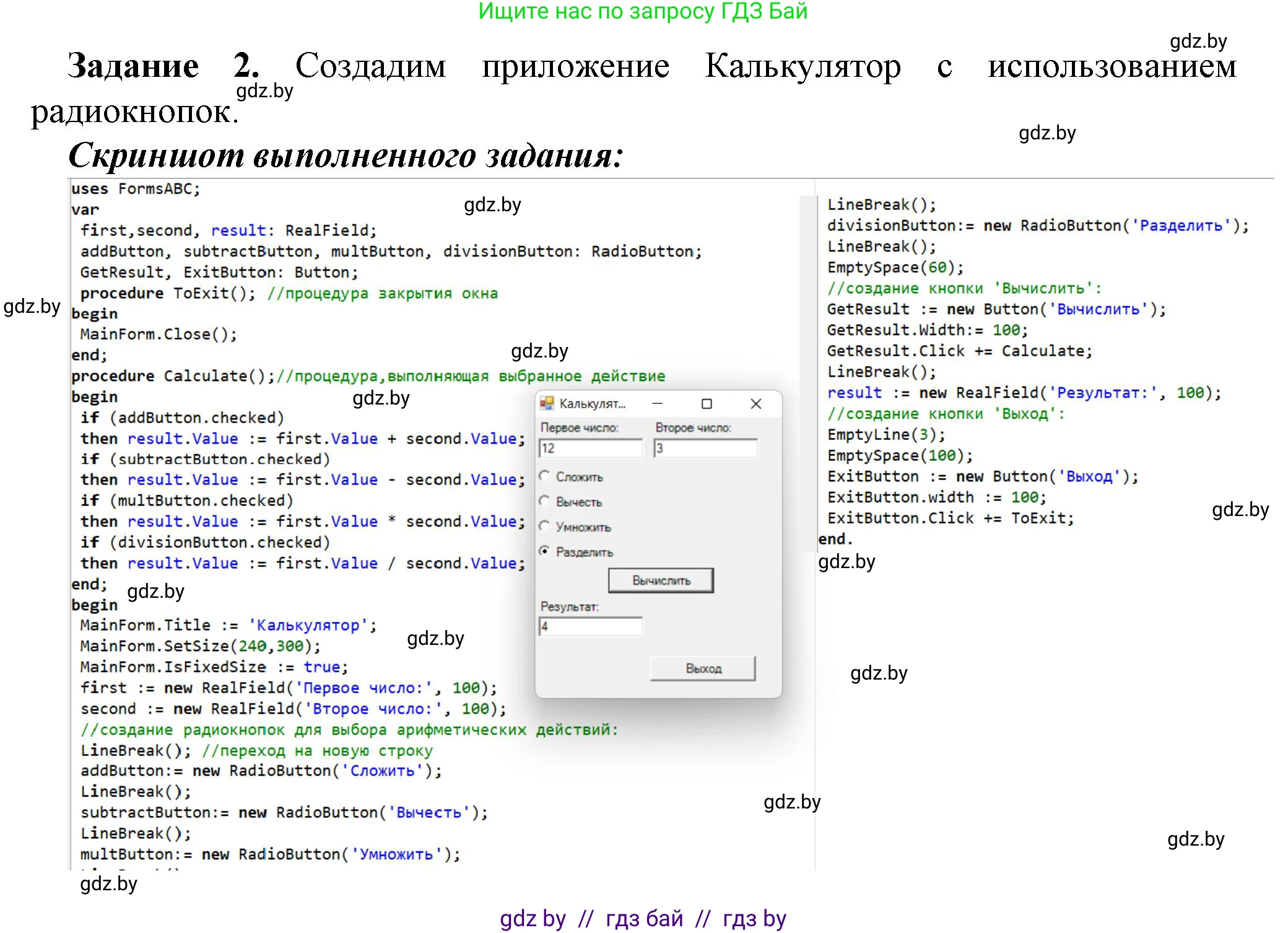
Task: Select the Вычесть radio button
Action: click(x=544, y=502)
